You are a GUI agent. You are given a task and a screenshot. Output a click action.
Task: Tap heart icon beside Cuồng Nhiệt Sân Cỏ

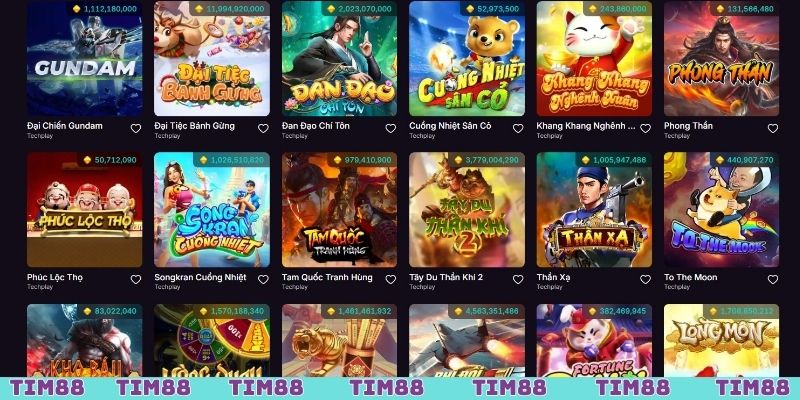coord(518,129)
